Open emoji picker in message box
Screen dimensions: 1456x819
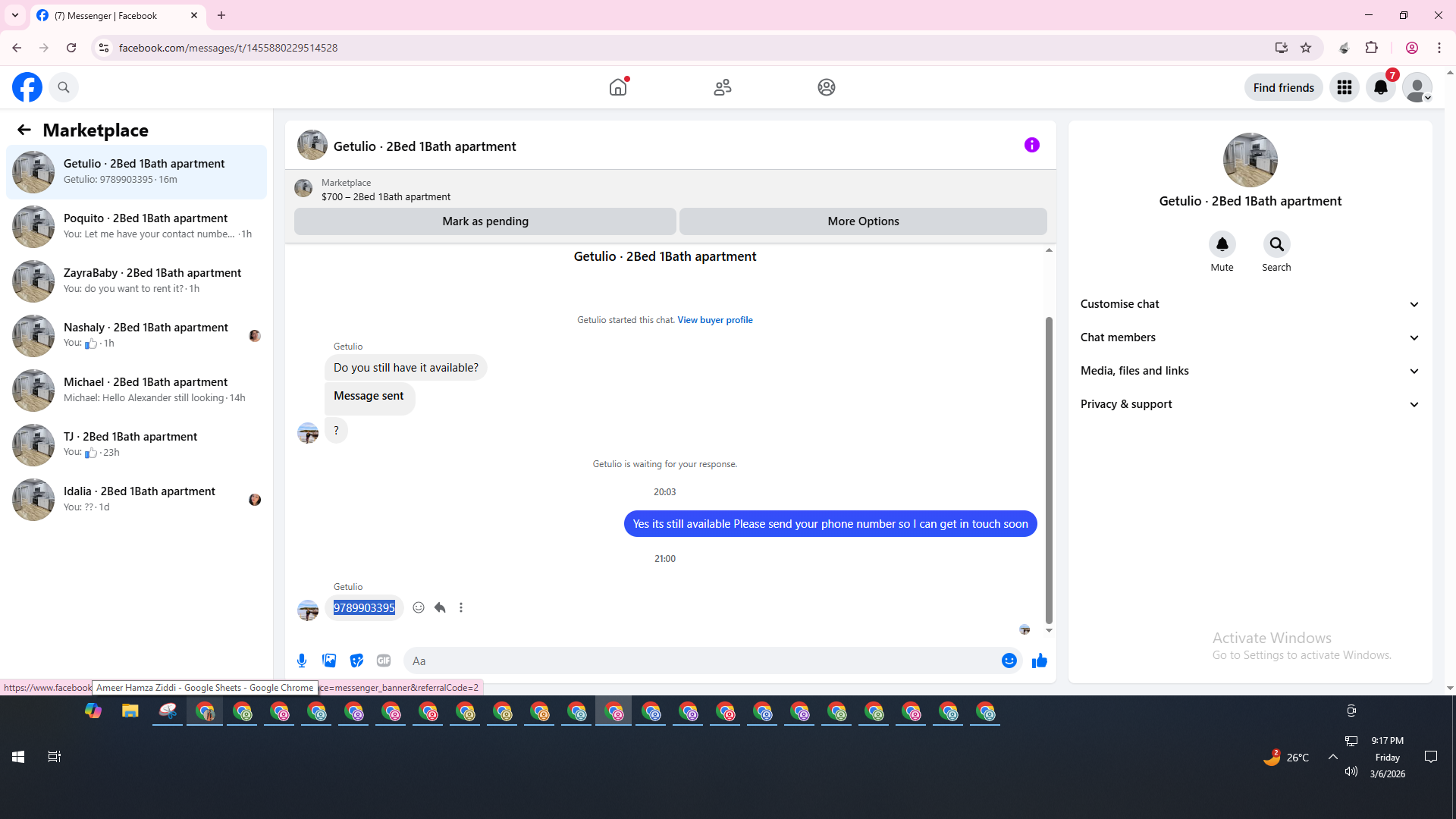pos(1009,661)
